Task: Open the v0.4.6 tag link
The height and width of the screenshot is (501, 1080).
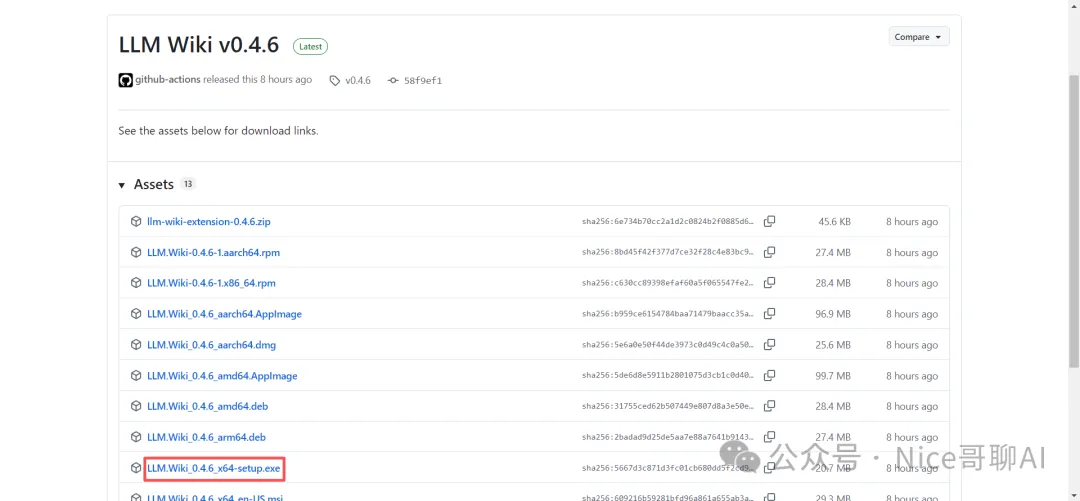Action: coord(358,81)
